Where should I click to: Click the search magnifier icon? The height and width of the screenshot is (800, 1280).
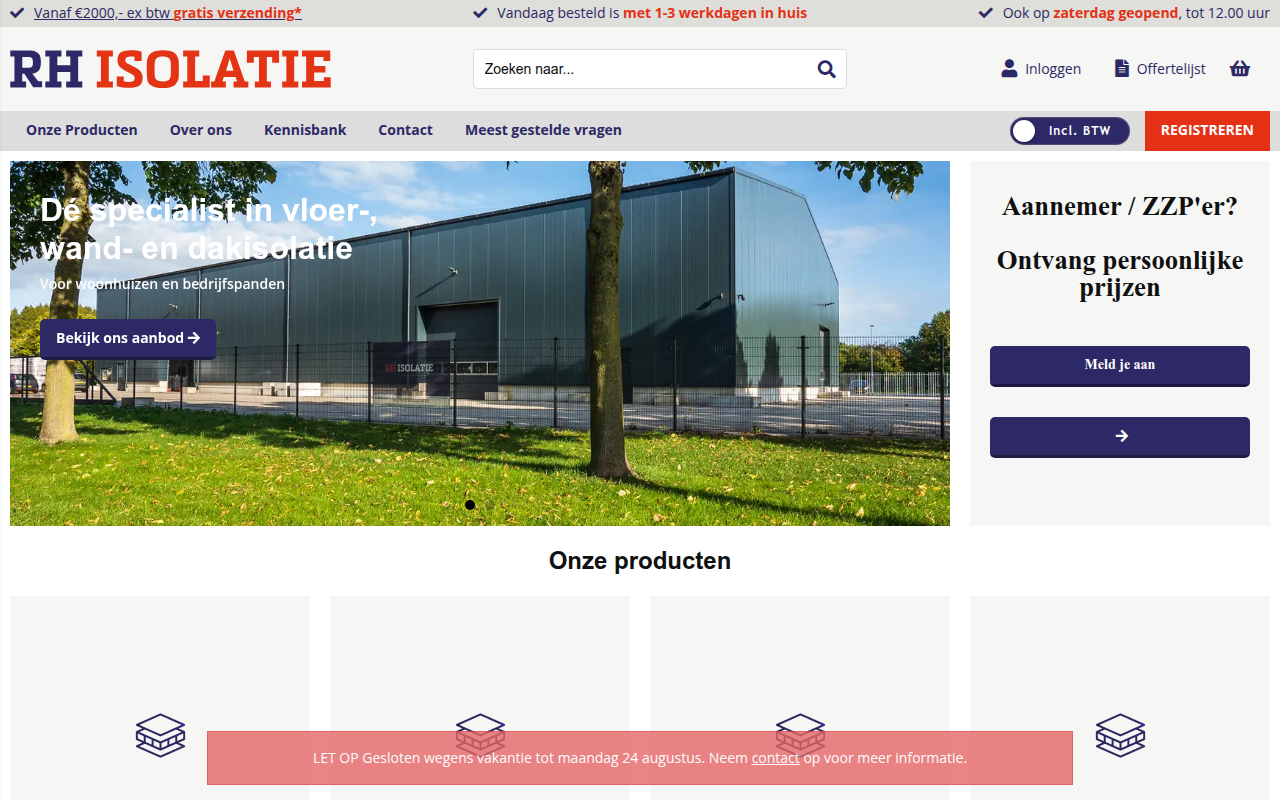coord(826,69)
